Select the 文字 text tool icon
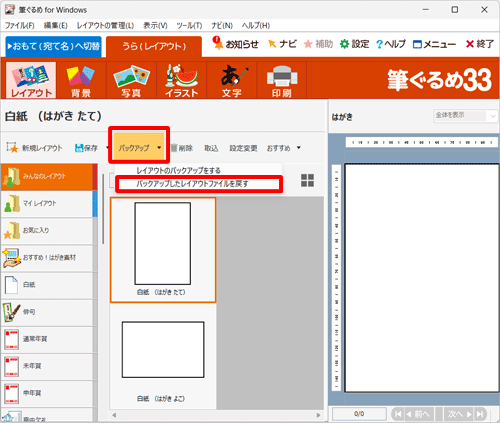This screenshot has height=423, width=500. point(232,81)
